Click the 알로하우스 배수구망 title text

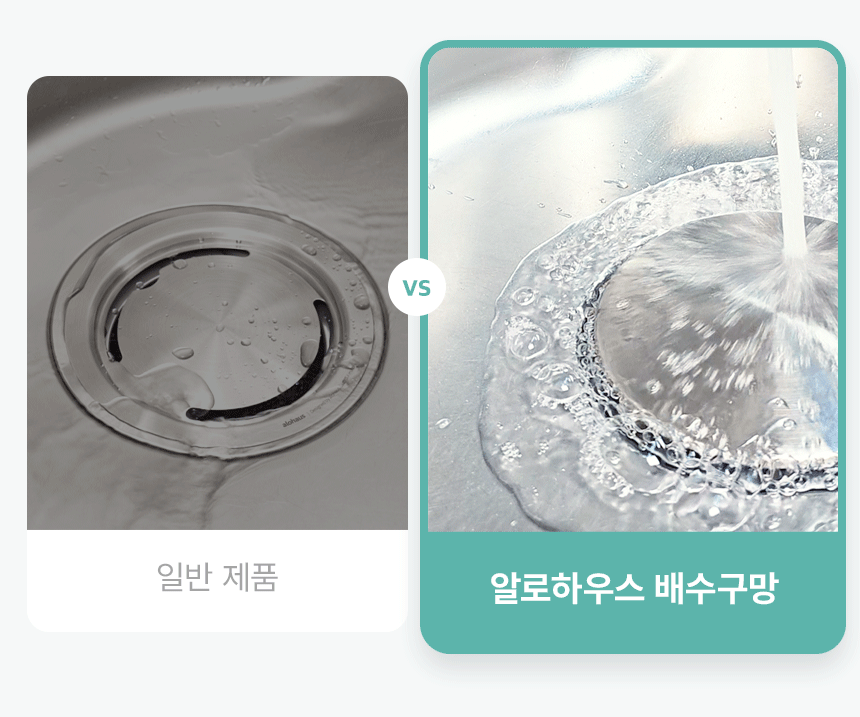[x=633, y=589]
